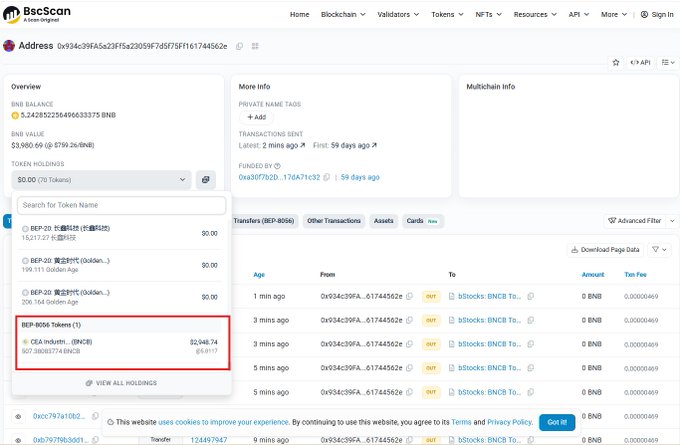The width and height of the screenshot is (680, 445).
Task: Expand the Blockchain menu
Action: pyautogui.click(x=343, y=14)
